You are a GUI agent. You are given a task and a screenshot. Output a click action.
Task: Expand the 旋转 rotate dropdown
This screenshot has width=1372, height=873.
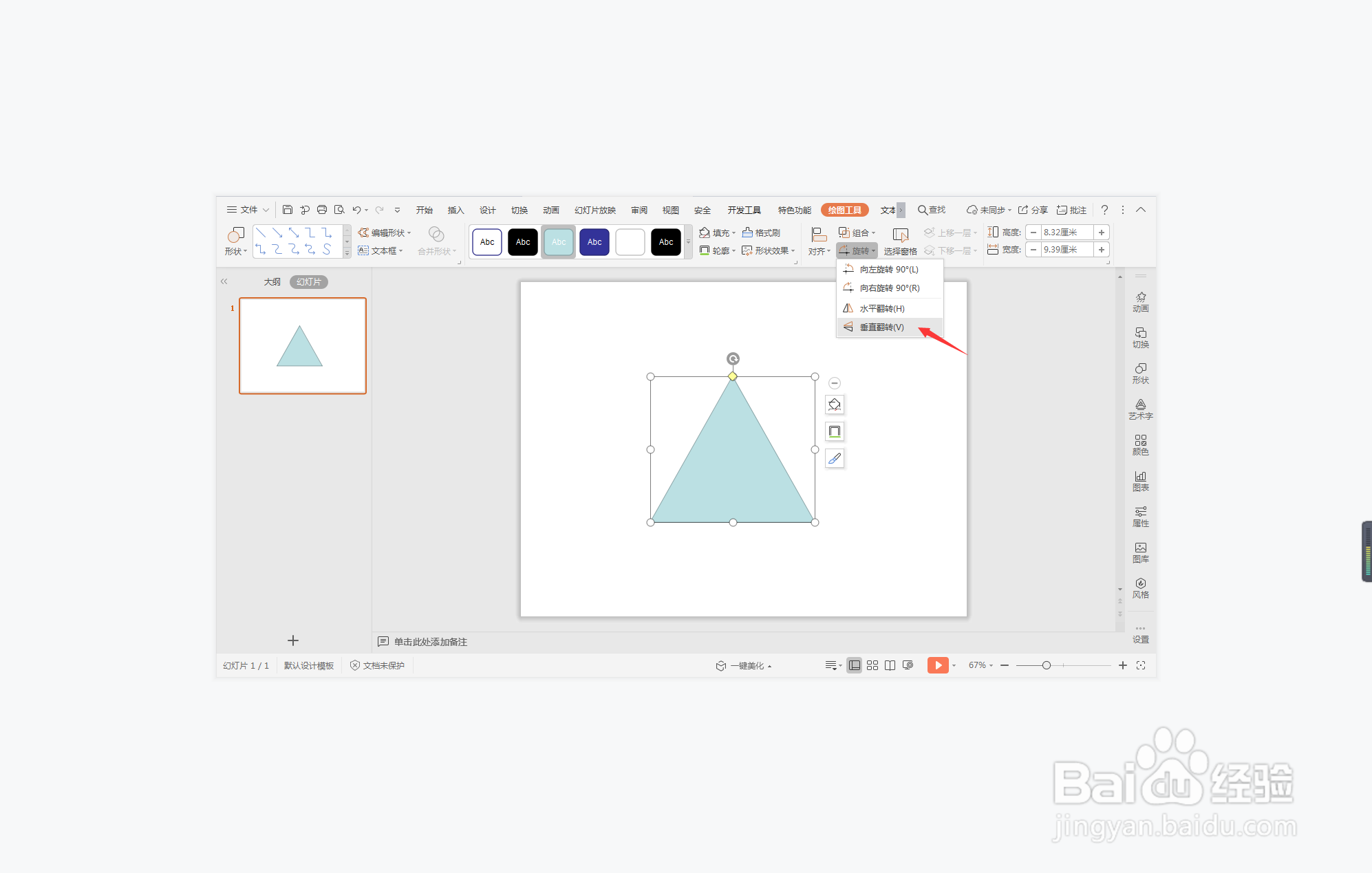click(x=857, y=250)
